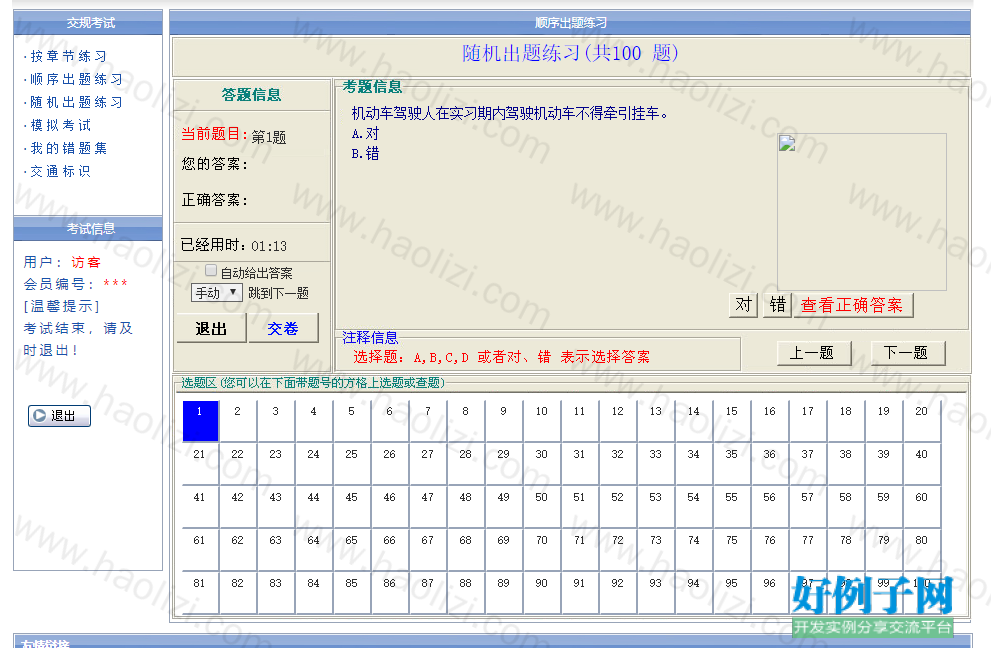Click the 随机出题练习(共100题) title
991x648 pixels.
(x=571, y=53)
